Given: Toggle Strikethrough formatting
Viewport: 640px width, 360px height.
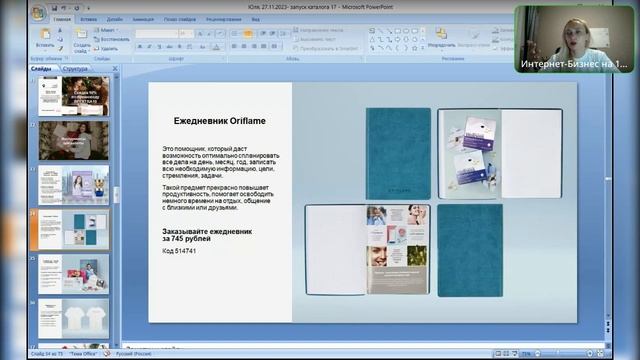Looking at the screenshot, I should [169, 47].
